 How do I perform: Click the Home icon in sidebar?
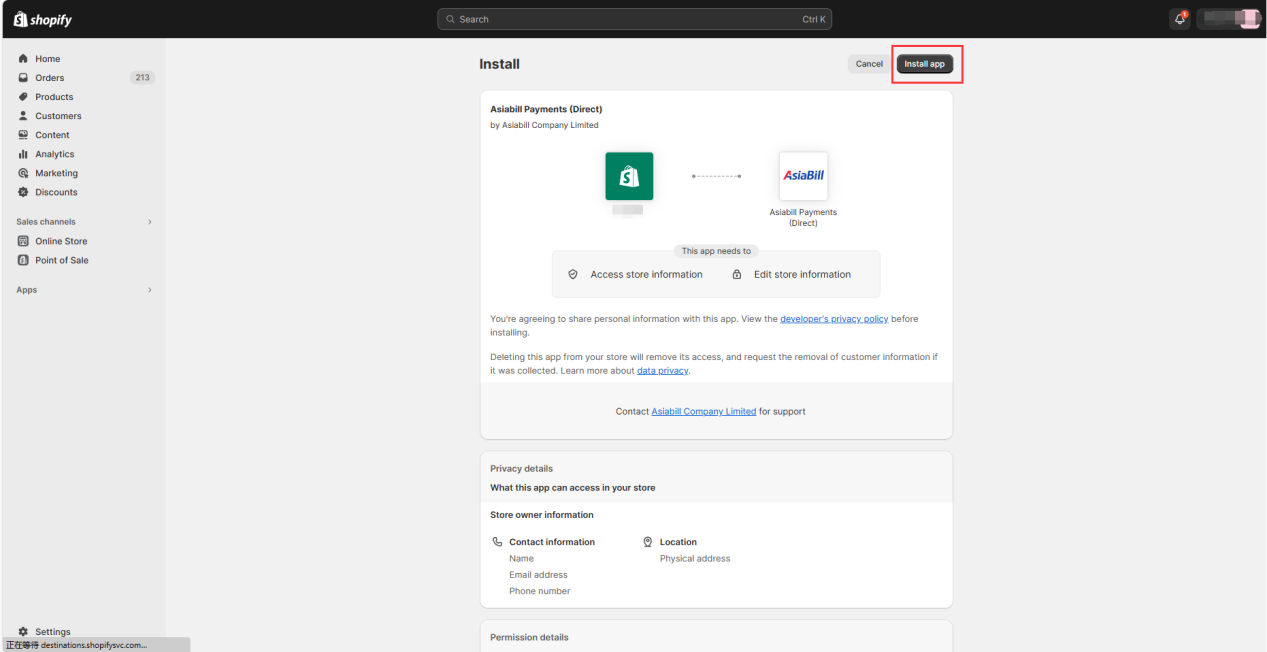click(x=23, y=59)
